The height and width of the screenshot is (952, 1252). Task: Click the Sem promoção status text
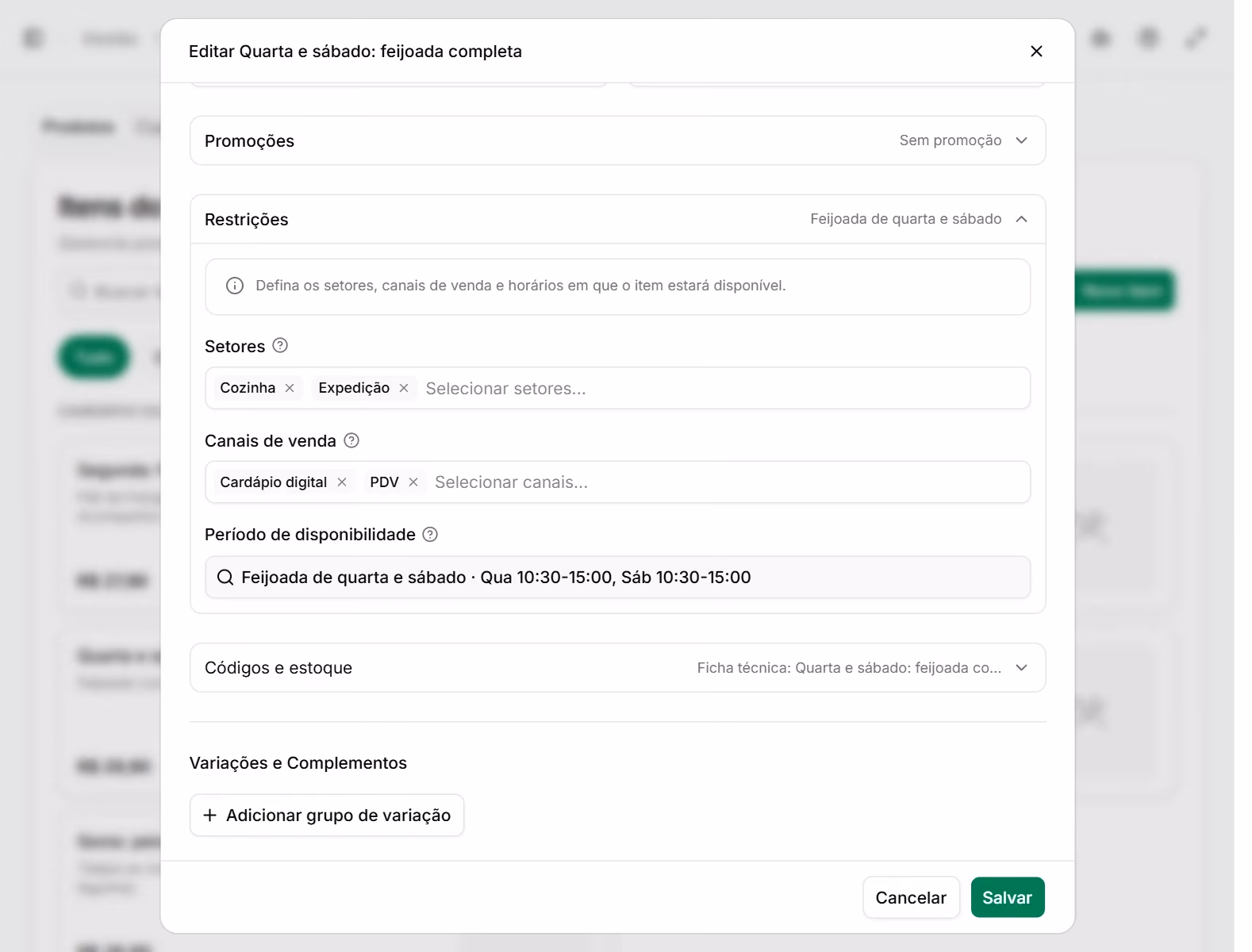pos(951,140)
